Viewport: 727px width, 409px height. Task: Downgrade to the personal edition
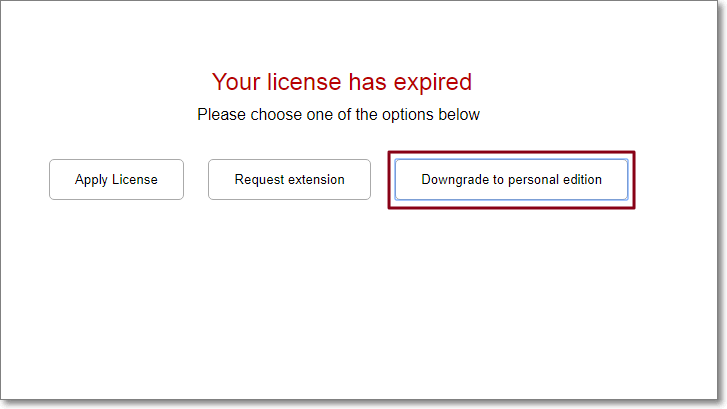coord(511,180)
